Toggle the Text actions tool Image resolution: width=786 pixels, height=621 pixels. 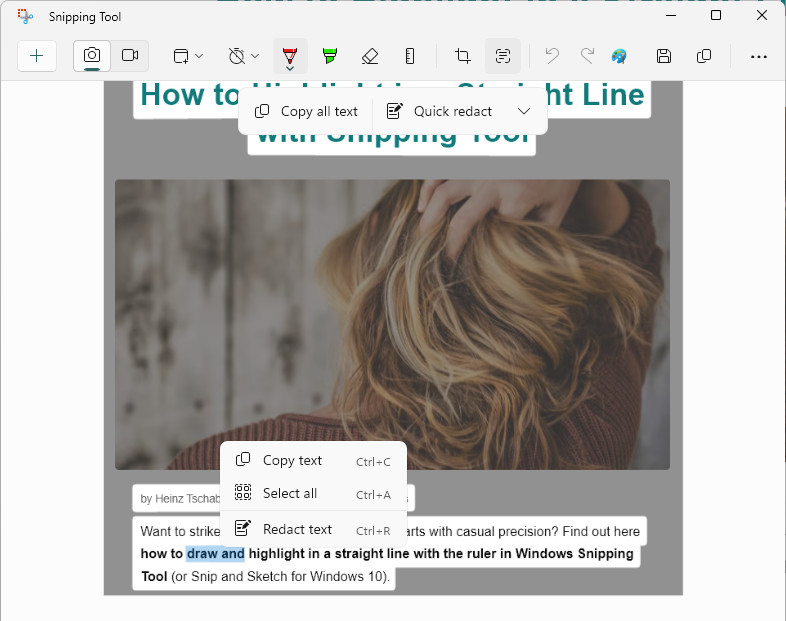503,56
